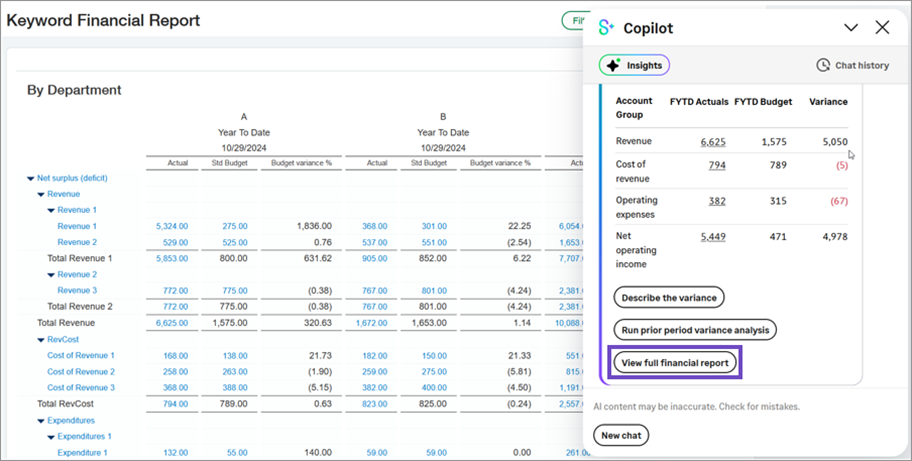Image resolution: width=912 pixels, height=461 pixels.
Task: Collapse the Expenditures group
Action: tap(41, 420)
